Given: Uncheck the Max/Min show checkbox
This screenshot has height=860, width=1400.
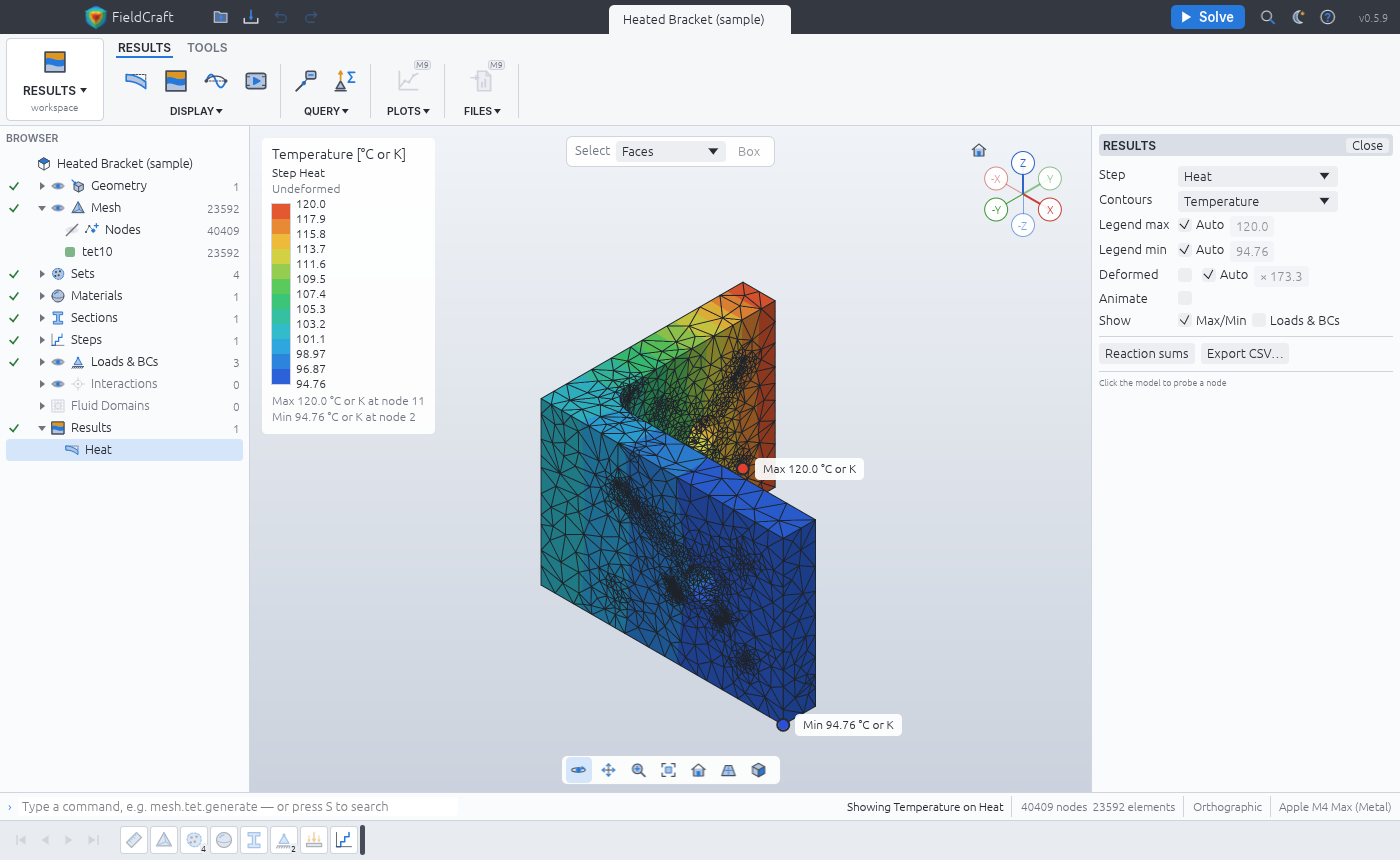Looking at the screenshot, I should tap(1185, 320).
